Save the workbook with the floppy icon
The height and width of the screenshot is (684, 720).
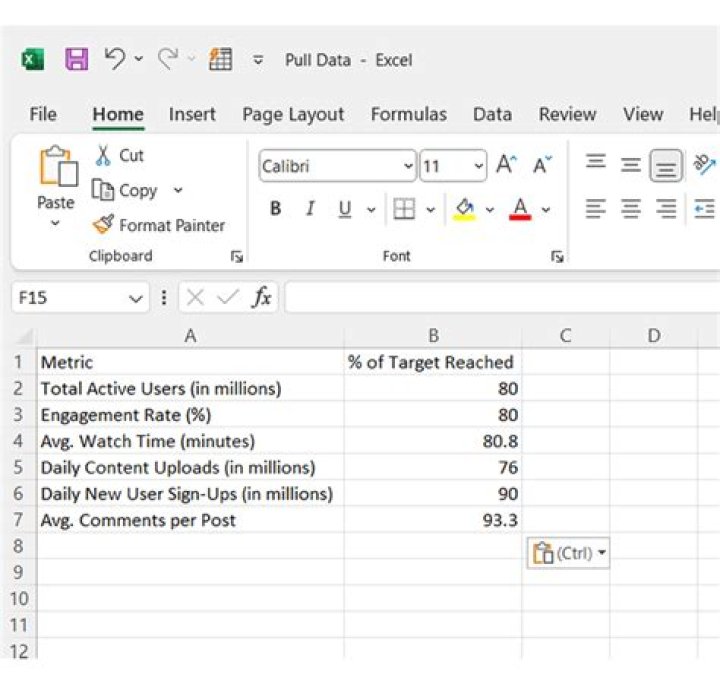coord(77,59)
